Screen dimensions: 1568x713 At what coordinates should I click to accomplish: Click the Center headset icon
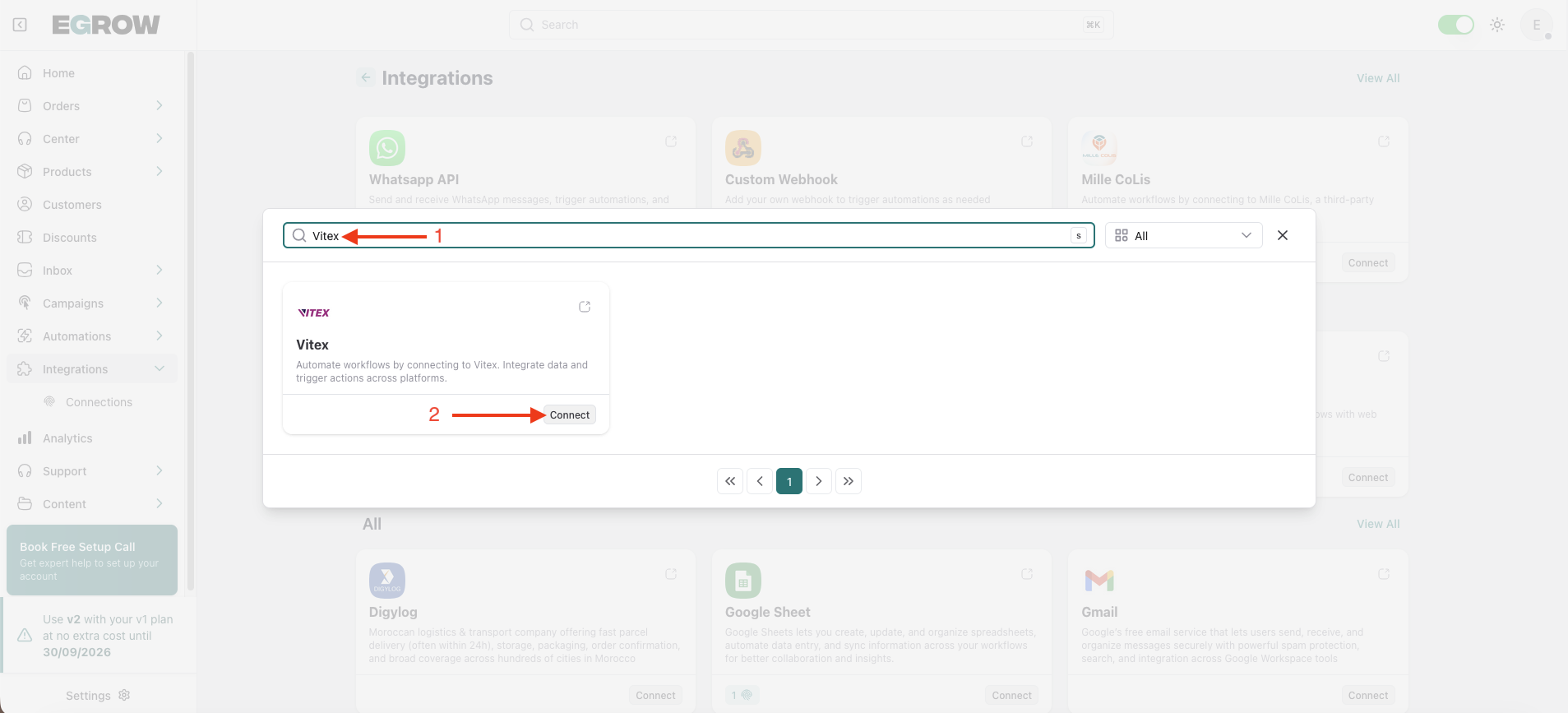click(25, 138)
